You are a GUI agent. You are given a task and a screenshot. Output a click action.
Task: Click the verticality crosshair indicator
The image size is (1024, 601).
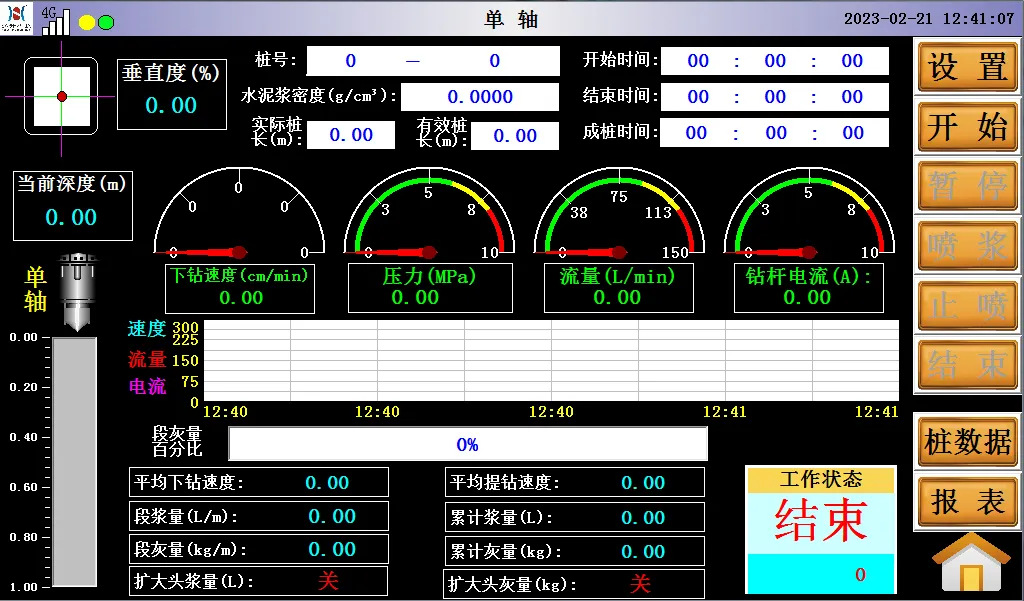pyautogui.click(x=61, y=96)
